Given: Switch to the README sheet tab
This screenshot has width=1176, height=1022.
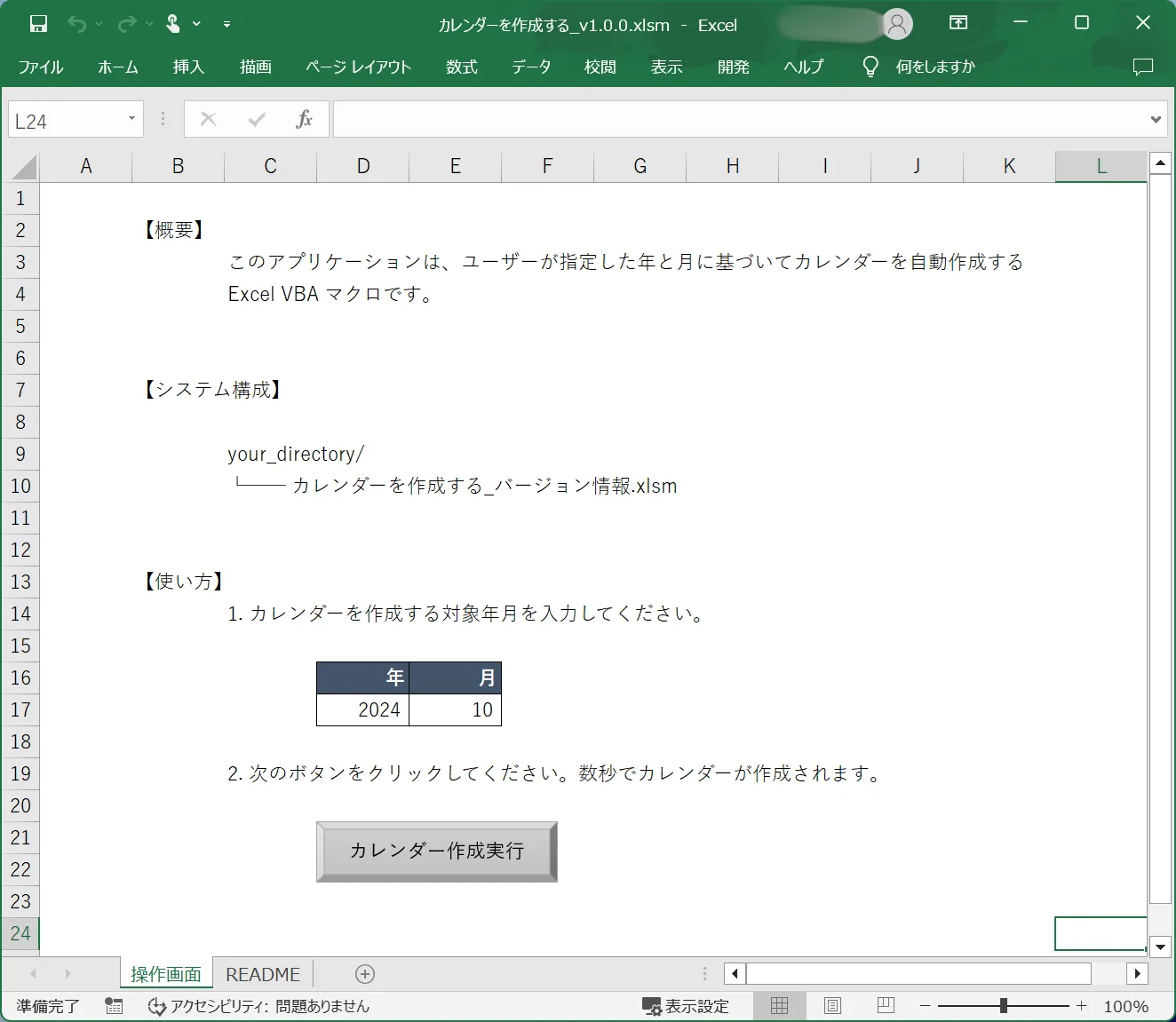Looking at the screenshot, I should click(x=263, y=974).
